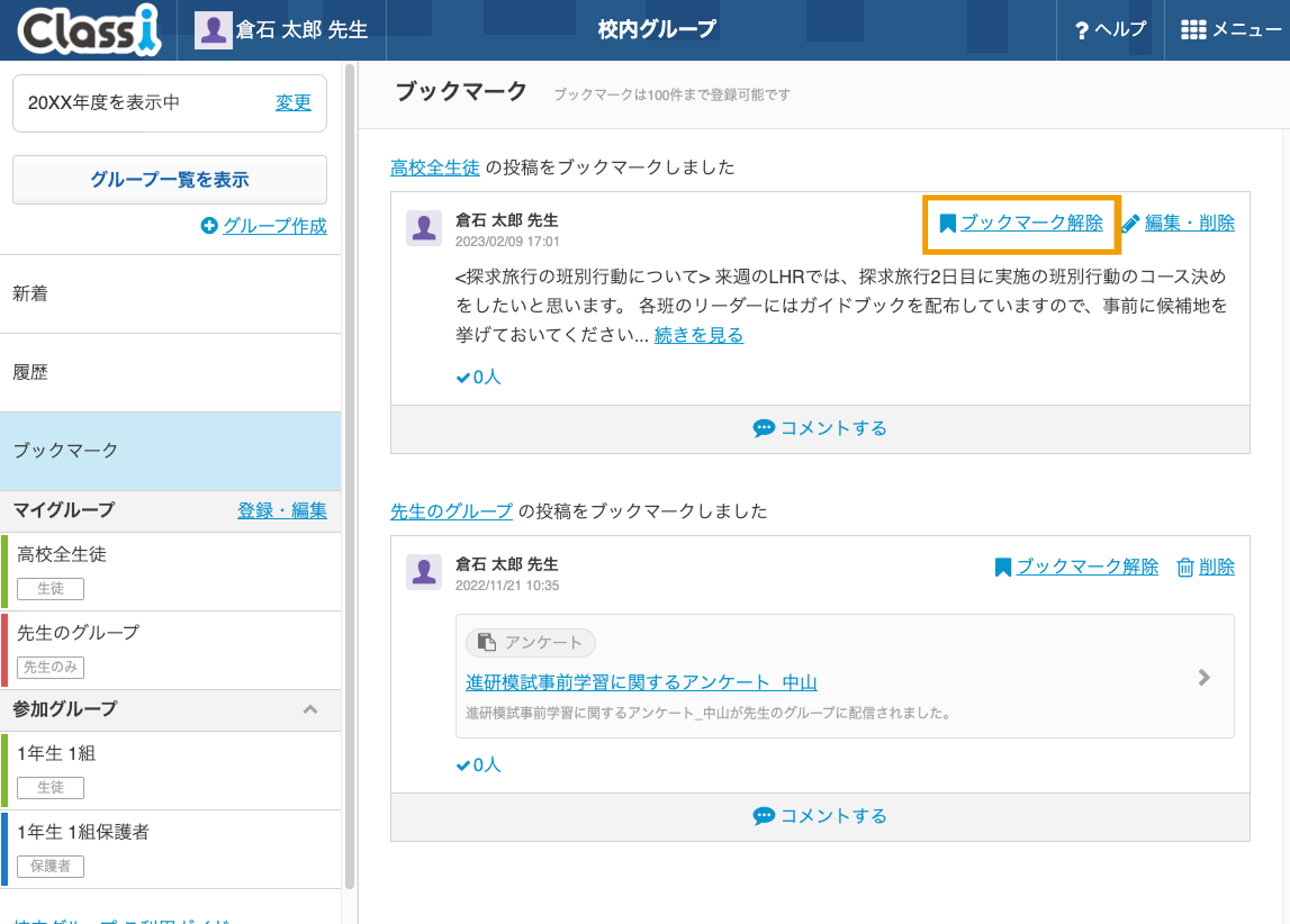Click the 生徒 tag under 1年生 1組
The height and width of the screenshot is (924, 1290).
(x=51, y=787)
